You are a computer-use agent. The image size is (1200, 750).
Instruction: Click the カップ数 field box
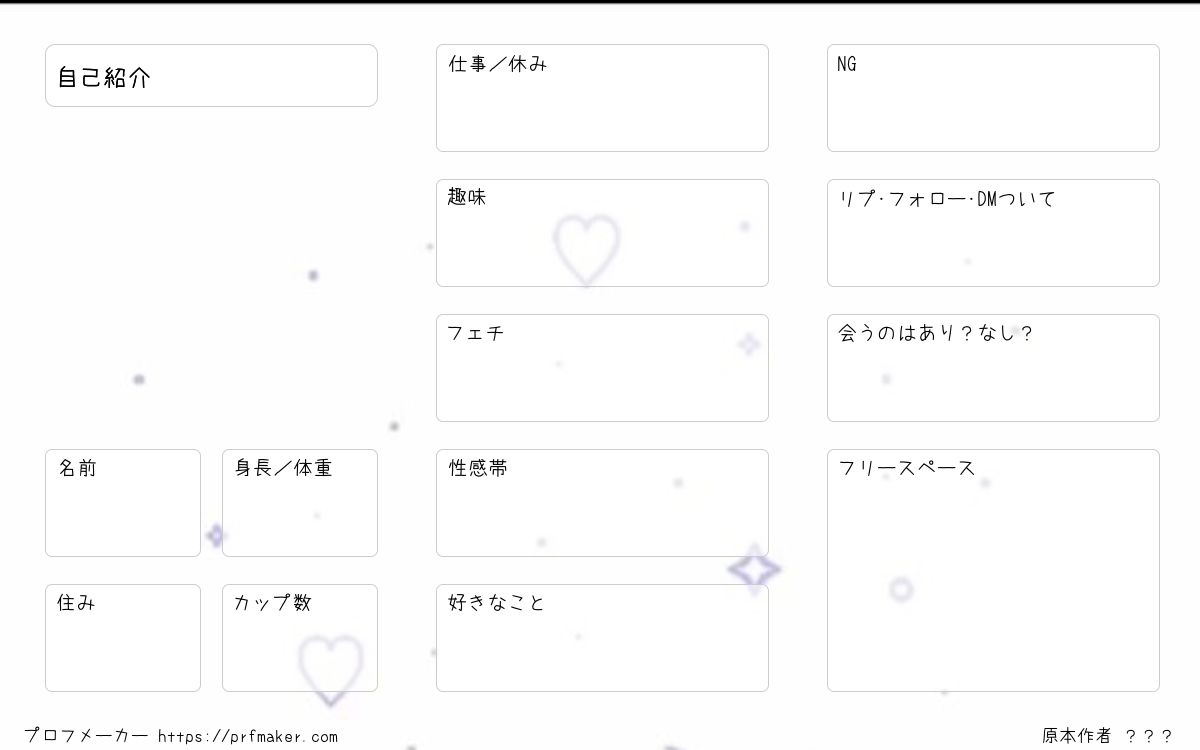[x=300, y=638]
